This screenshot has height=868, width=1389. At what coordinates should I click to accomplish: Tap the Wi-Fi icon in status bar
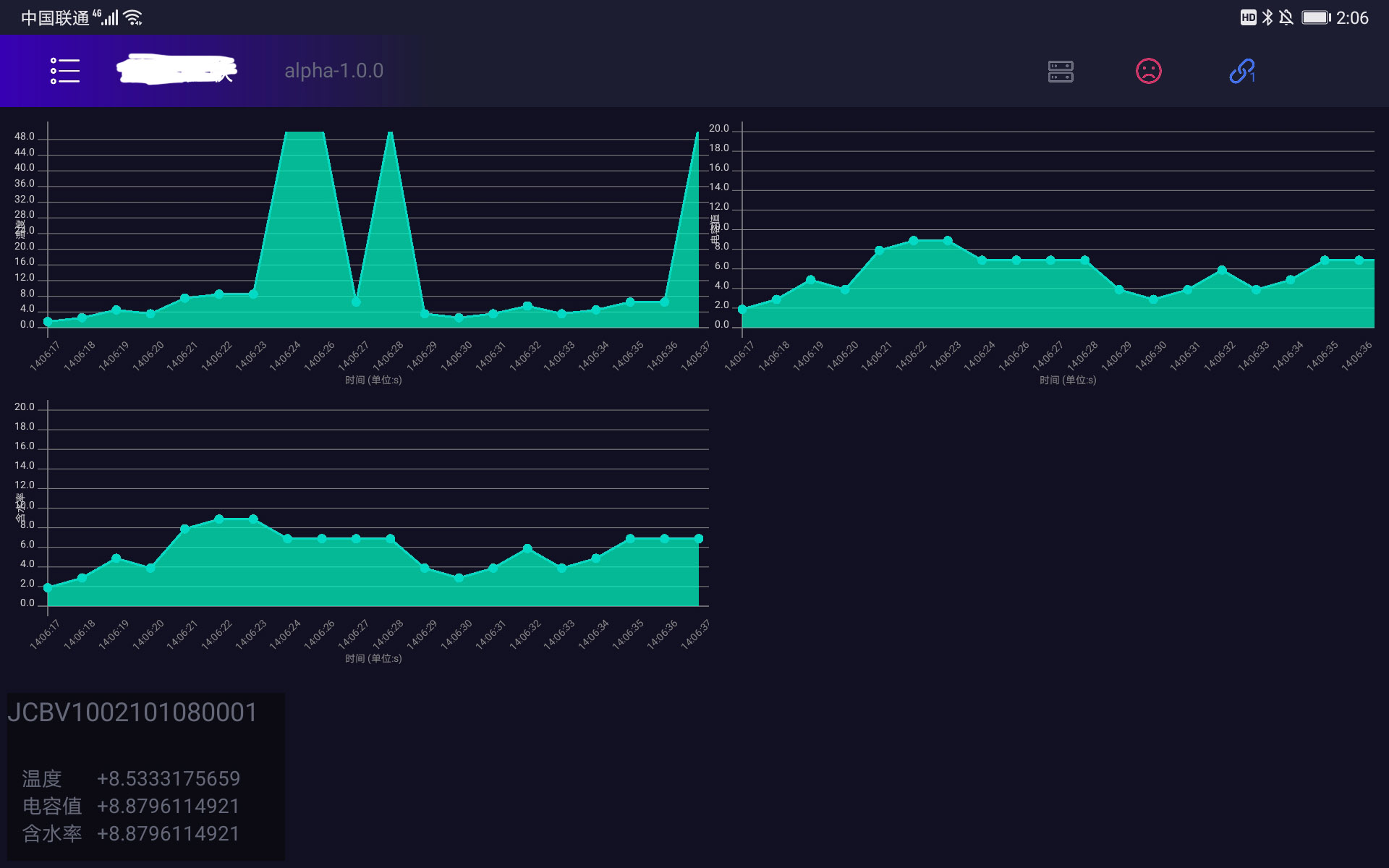(133, 17)
